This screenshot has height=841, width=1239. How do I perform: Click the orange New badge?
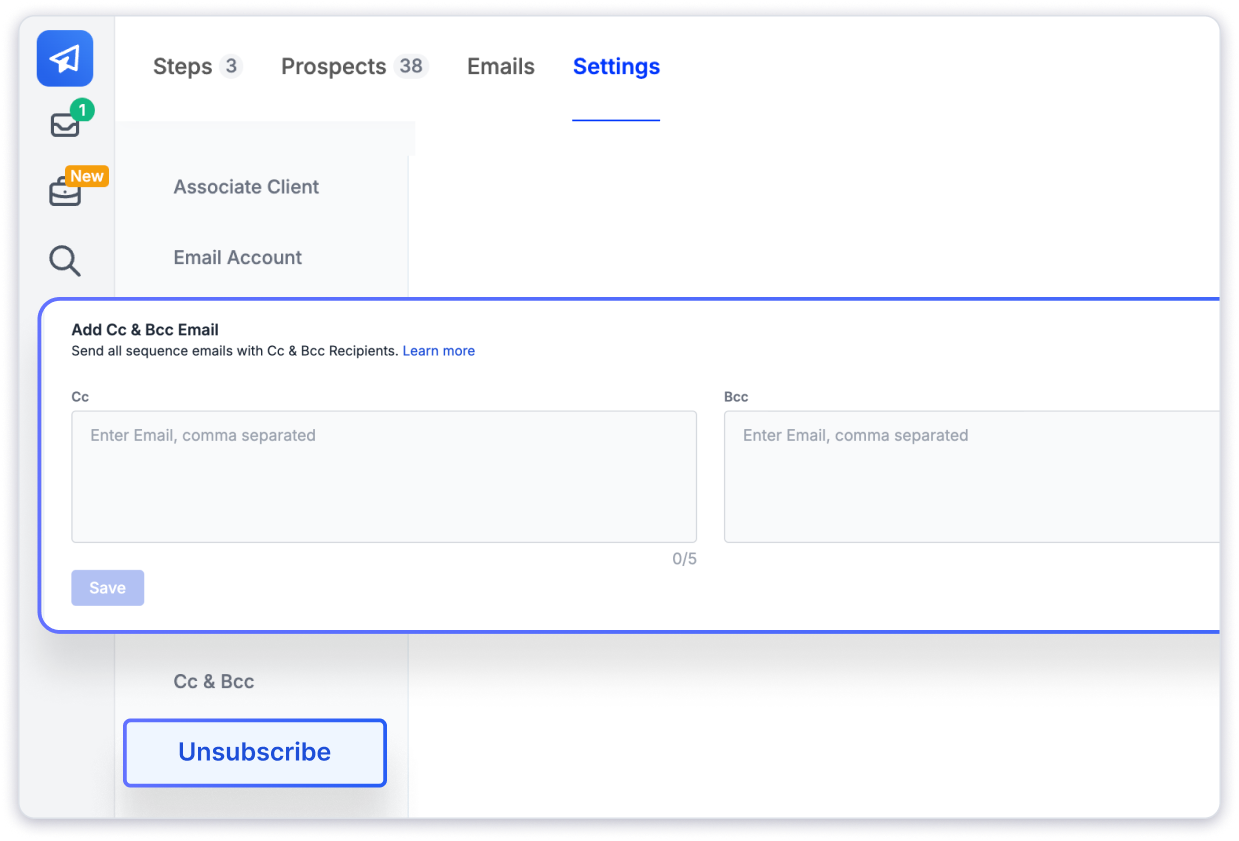(x=86, y=176)
